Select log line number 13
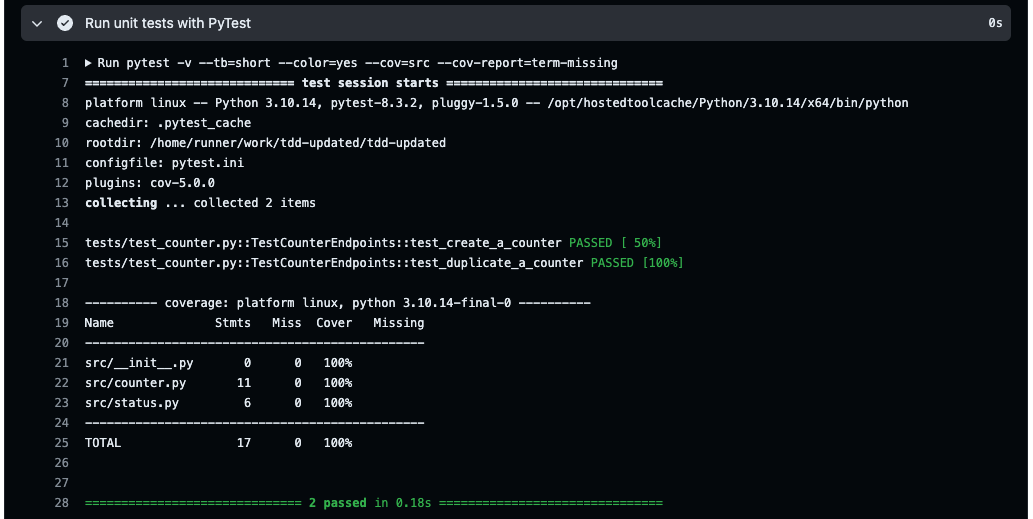This screenshot has height=519, width=1033. [x=62, y=203]
